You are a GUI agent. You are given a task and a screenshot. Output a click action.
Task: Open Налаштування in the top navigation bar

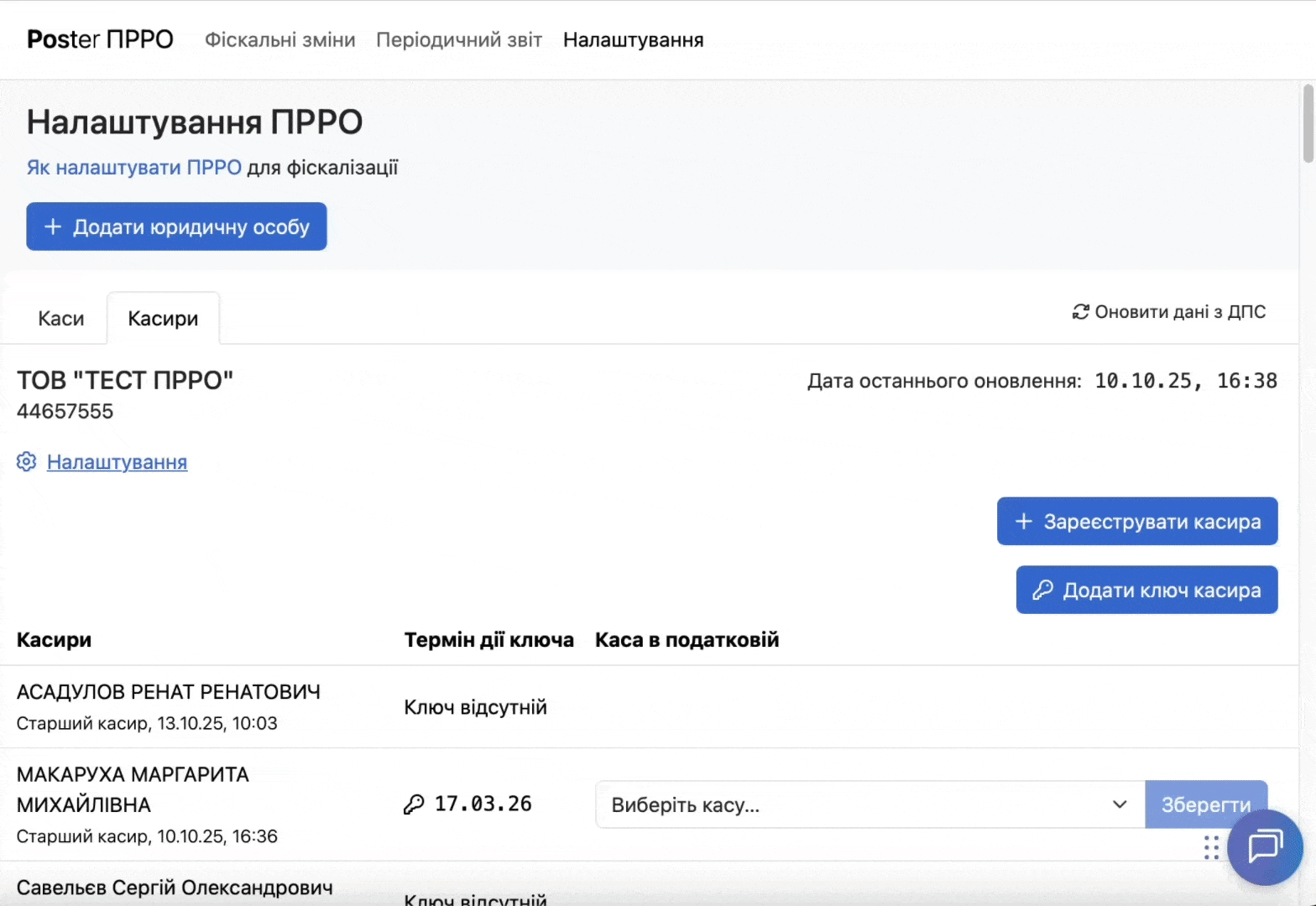tap(633, 40)
